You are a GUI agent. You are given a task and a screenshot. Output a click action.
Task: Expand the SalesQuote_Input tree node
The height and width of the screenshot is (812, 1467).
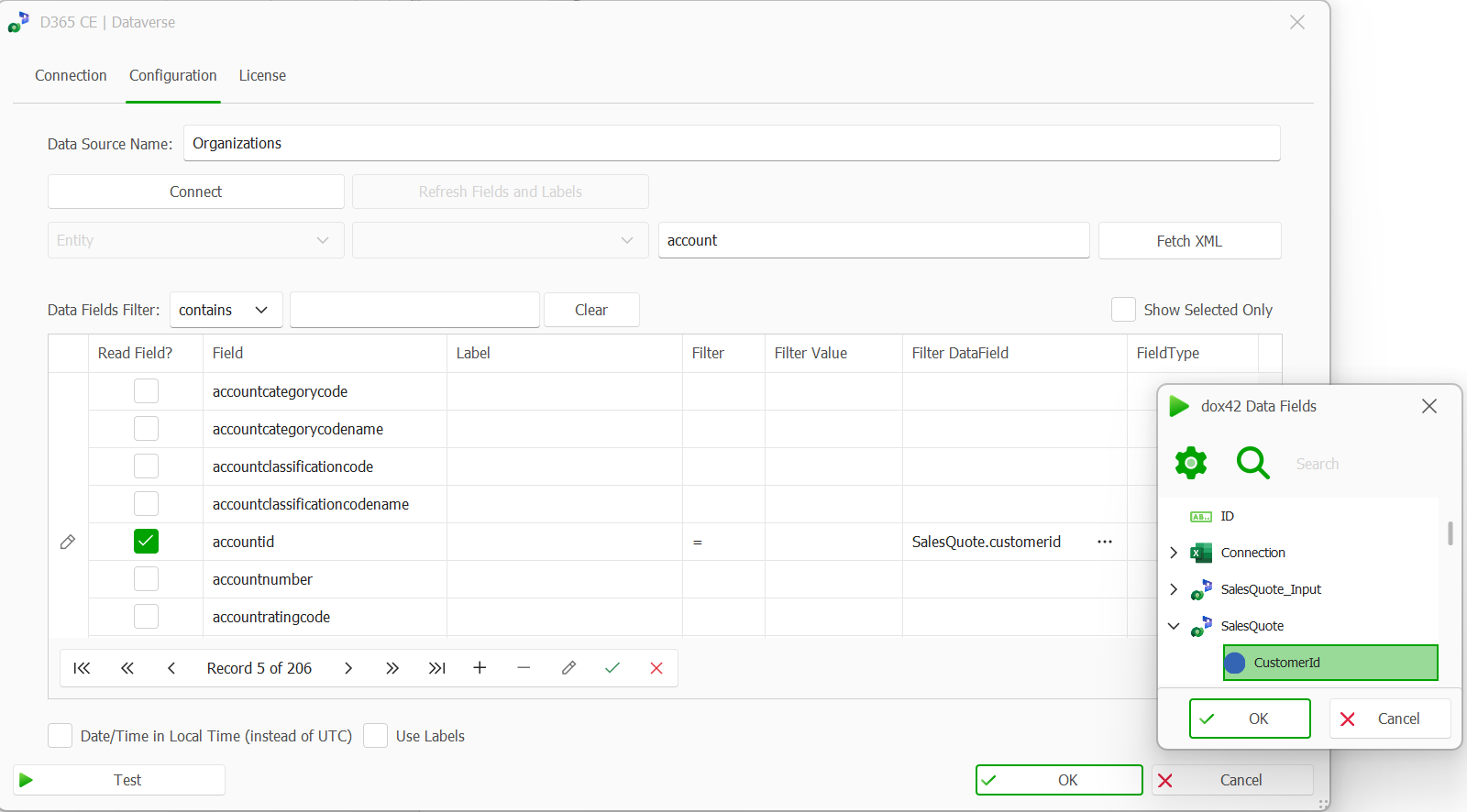[x=1174, y=589]
